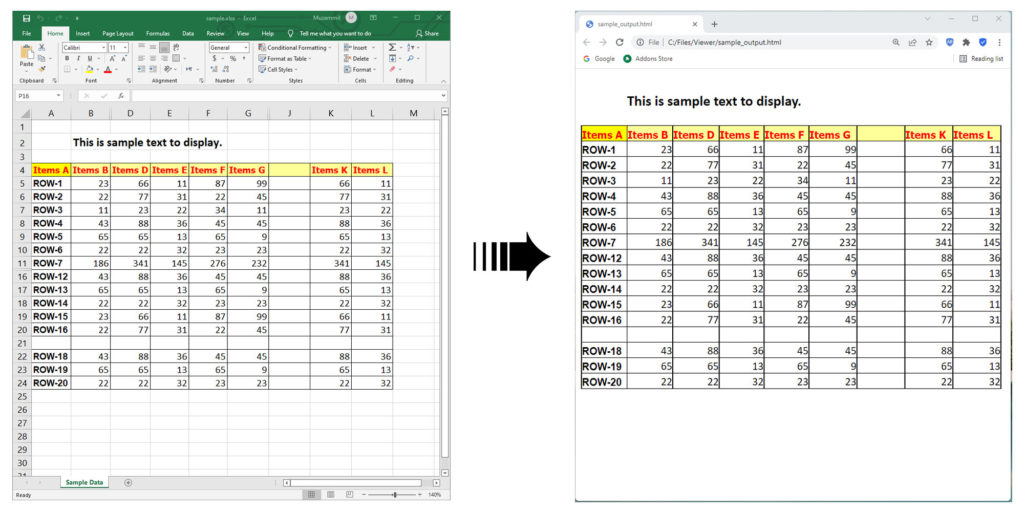Open the Chrome extensions puzzle icon
The height and width of the screenshot is (512, 1024).
pyautogui.click(x=965, y=43)
